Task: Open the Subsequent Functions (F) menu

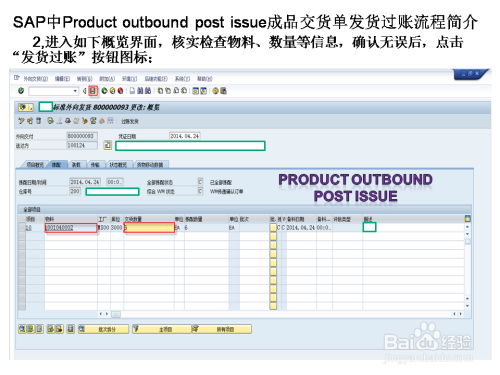Action: (x=156, y=79)
